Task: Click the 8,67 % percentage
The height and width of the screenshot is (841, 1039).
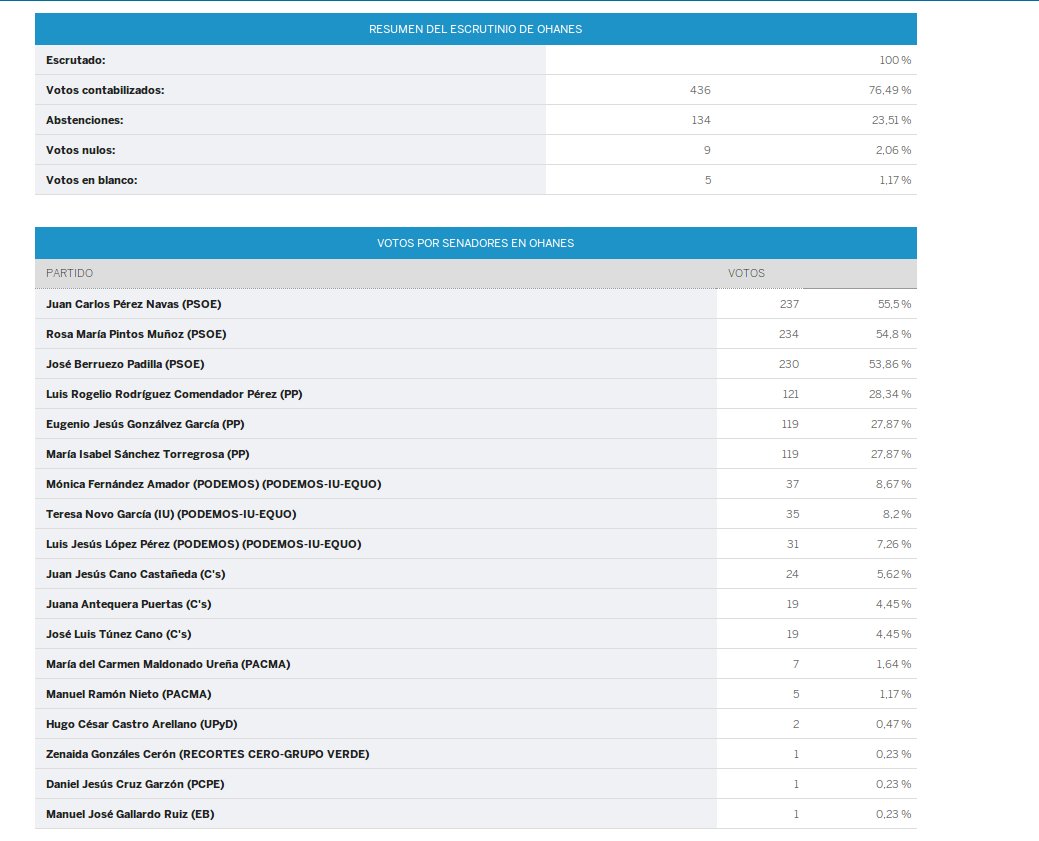Action: coord(893,484)
